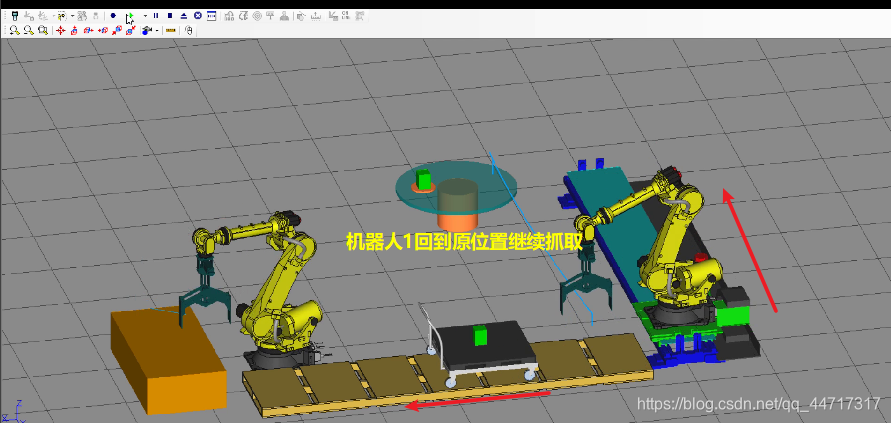891x423 pixels.
Task: Click the greyed multi-robot toolbar icon
Action: click(x=82, y=16)
